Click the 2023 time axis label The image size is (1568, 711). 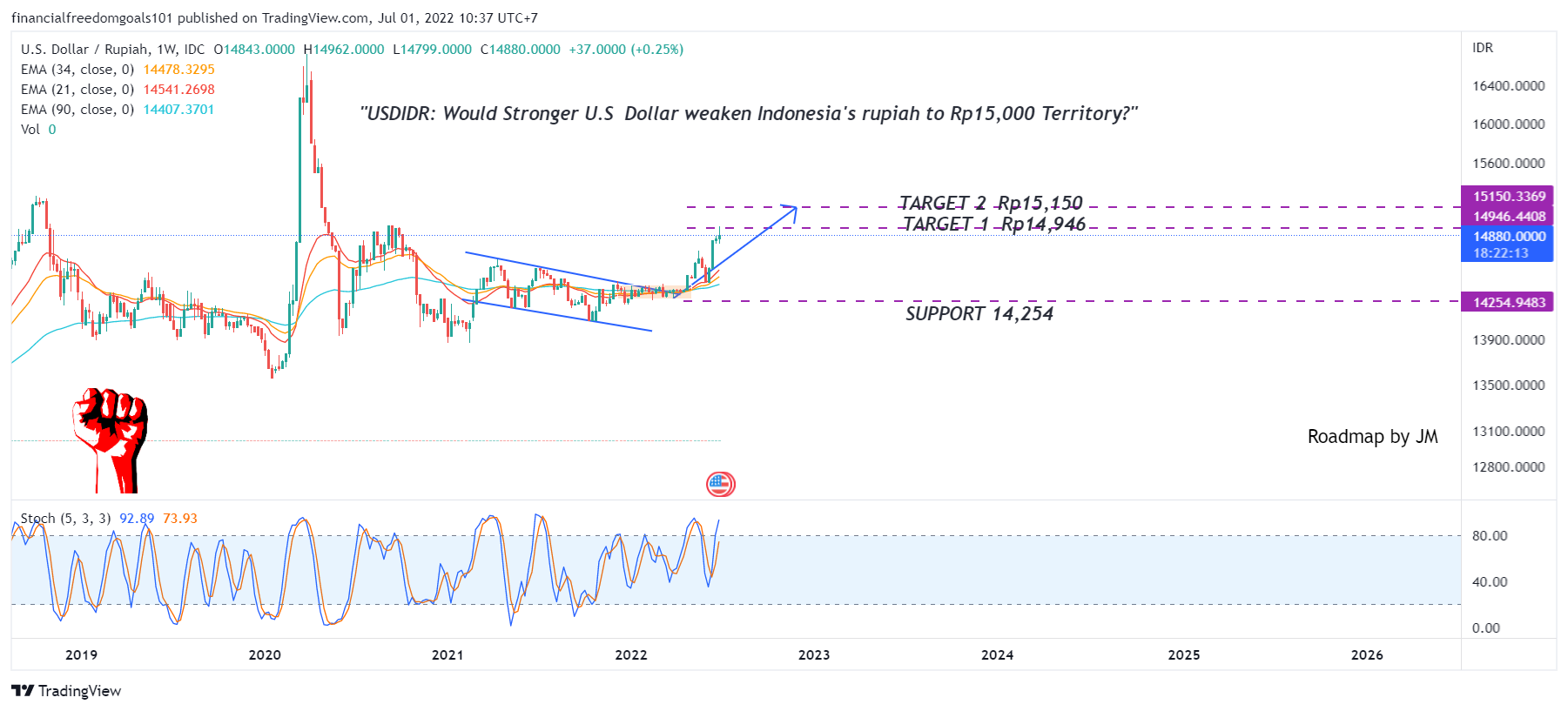click(x=814, y=655)
